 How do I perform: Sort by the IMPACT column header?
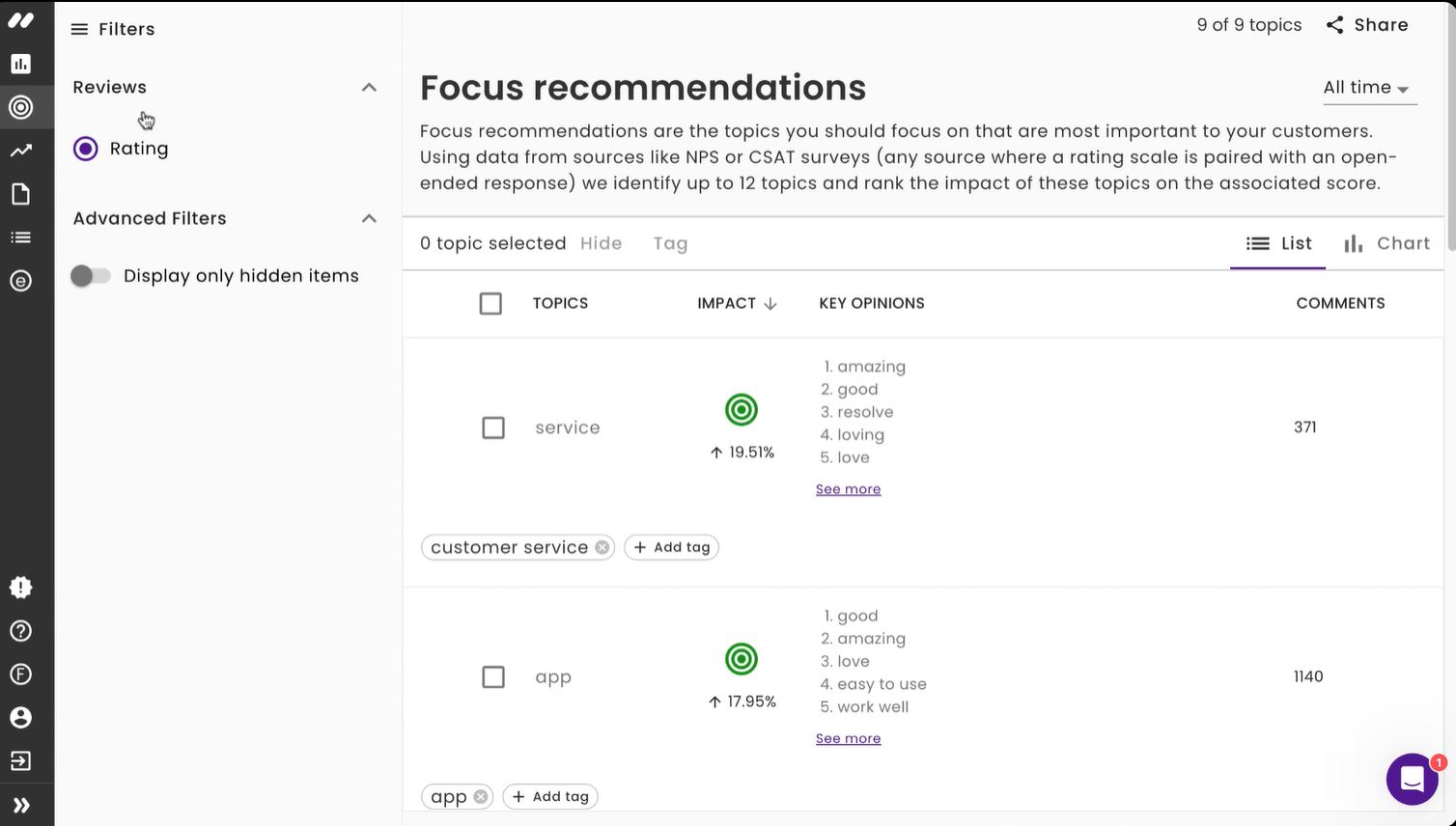click(x=737, y=303)
